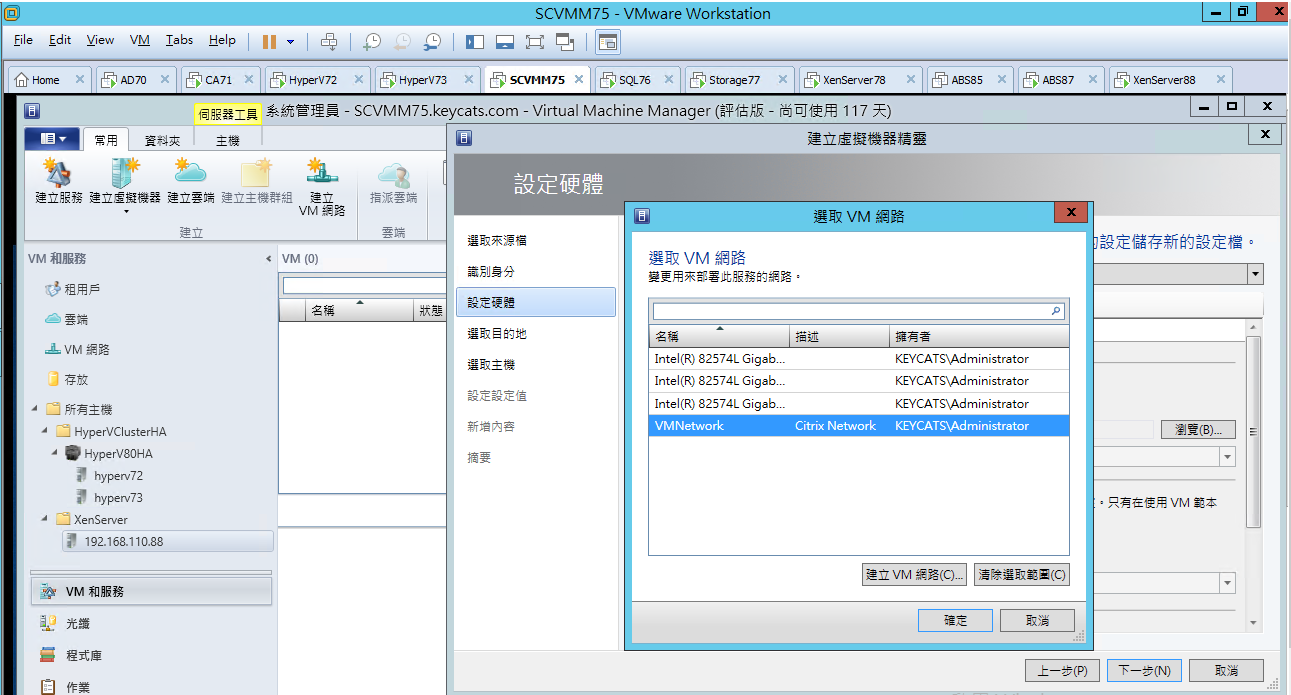
Task: Switch to the ABS85 VM tab
Action: (966, 80)
